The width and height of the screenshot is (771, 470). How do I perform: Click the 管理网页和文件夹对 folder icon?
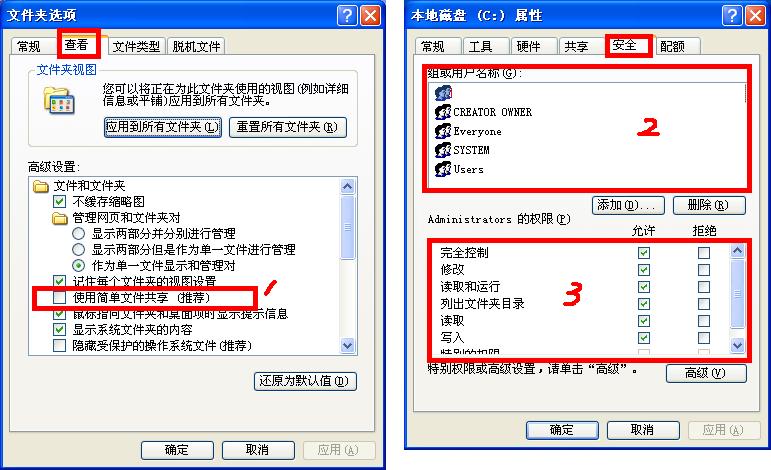click(59, 217)
